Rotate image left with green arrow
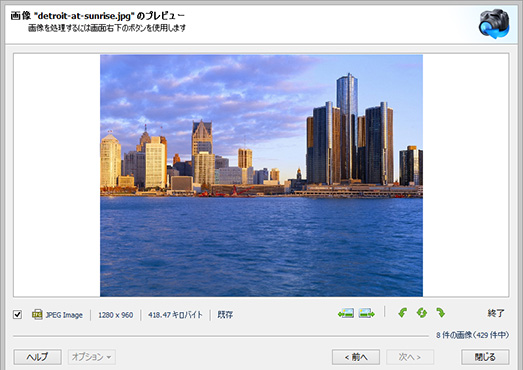523x370 pixels. click(403, 313)
